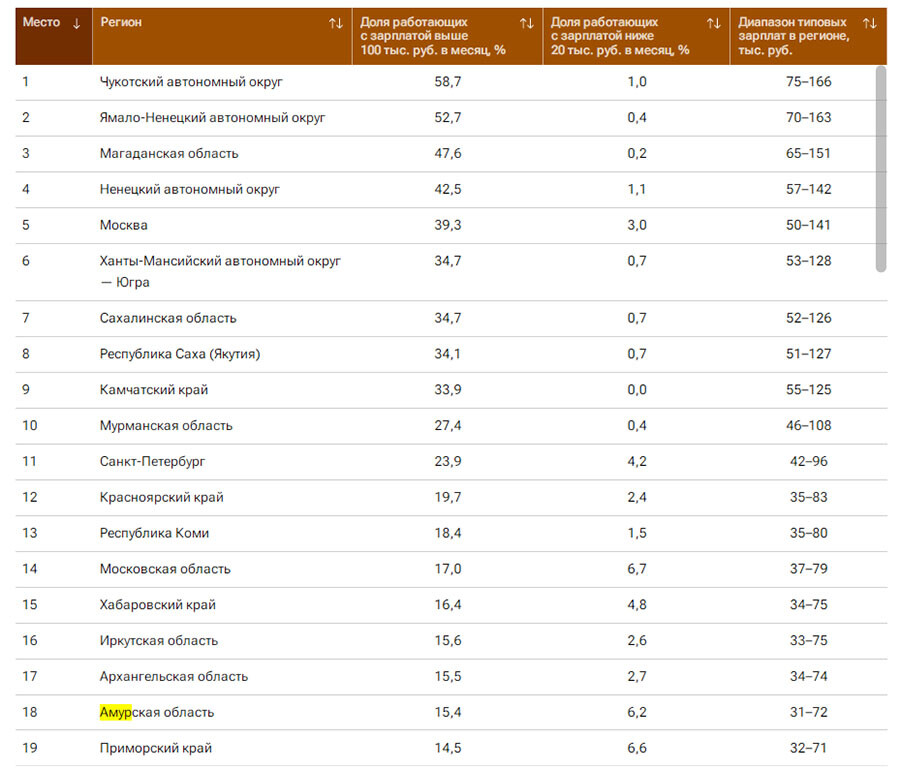Click value 17,0 for Московская область

[448, 569]
